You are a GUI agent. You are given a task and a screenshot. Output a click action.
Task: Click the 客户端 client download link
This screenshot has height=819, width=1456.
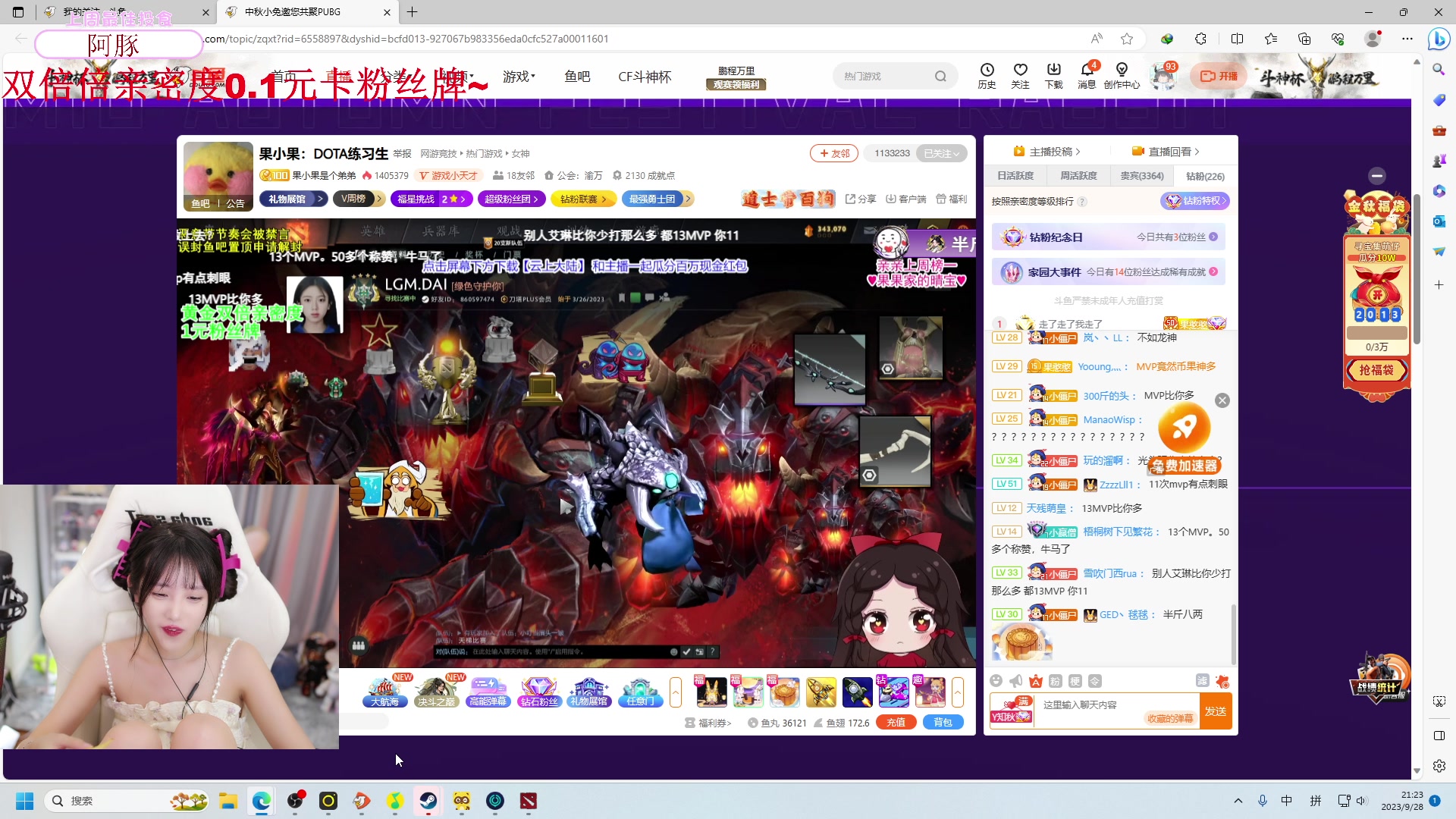(906, 199)
